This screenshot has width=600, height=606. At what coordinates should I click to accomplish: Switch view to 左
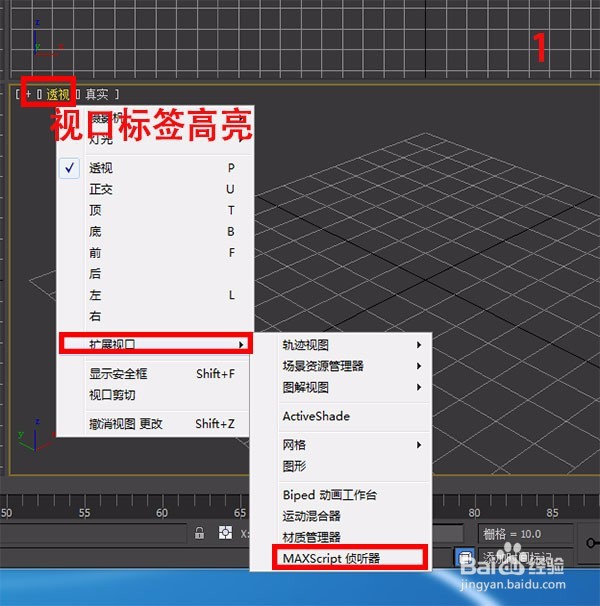(x=155, y=295)
